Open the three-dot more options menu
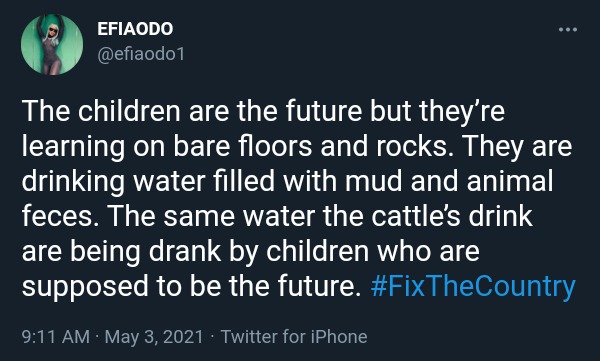The image size is (600, 361). [568, 29]
